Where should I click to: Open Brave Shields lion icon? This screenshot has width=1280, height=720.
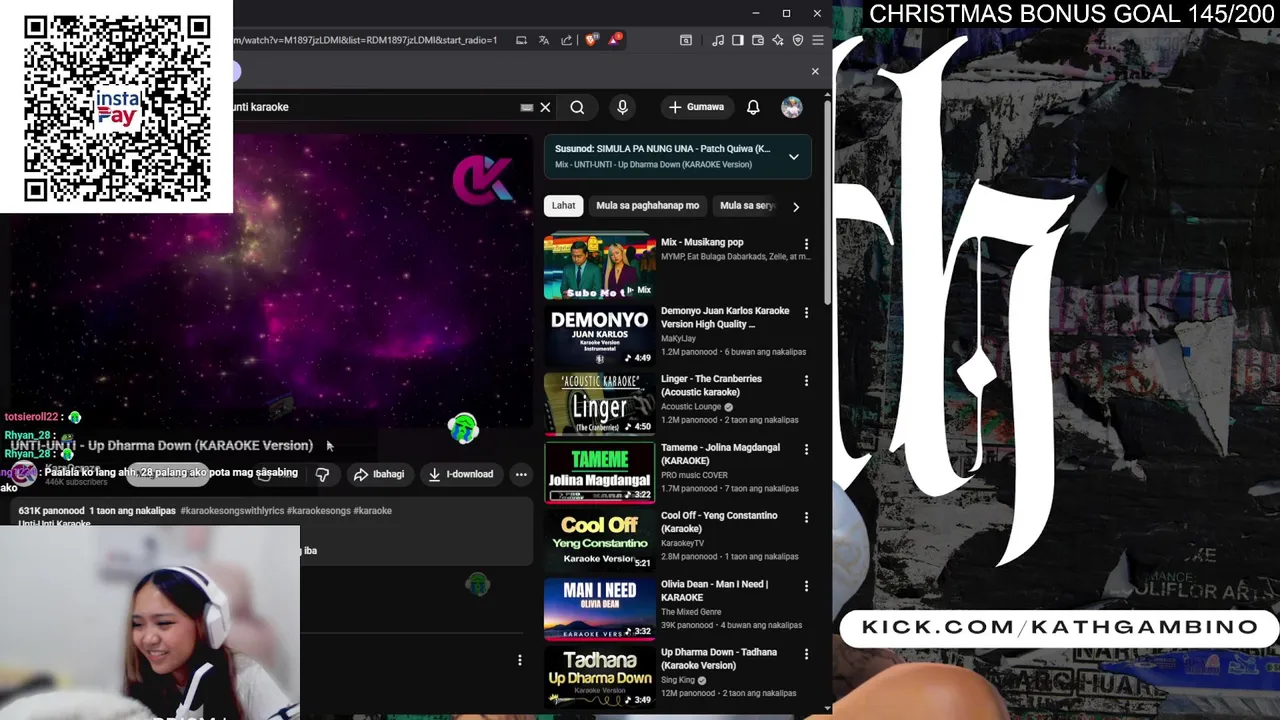pyautogui.click(x=591, y=40)
